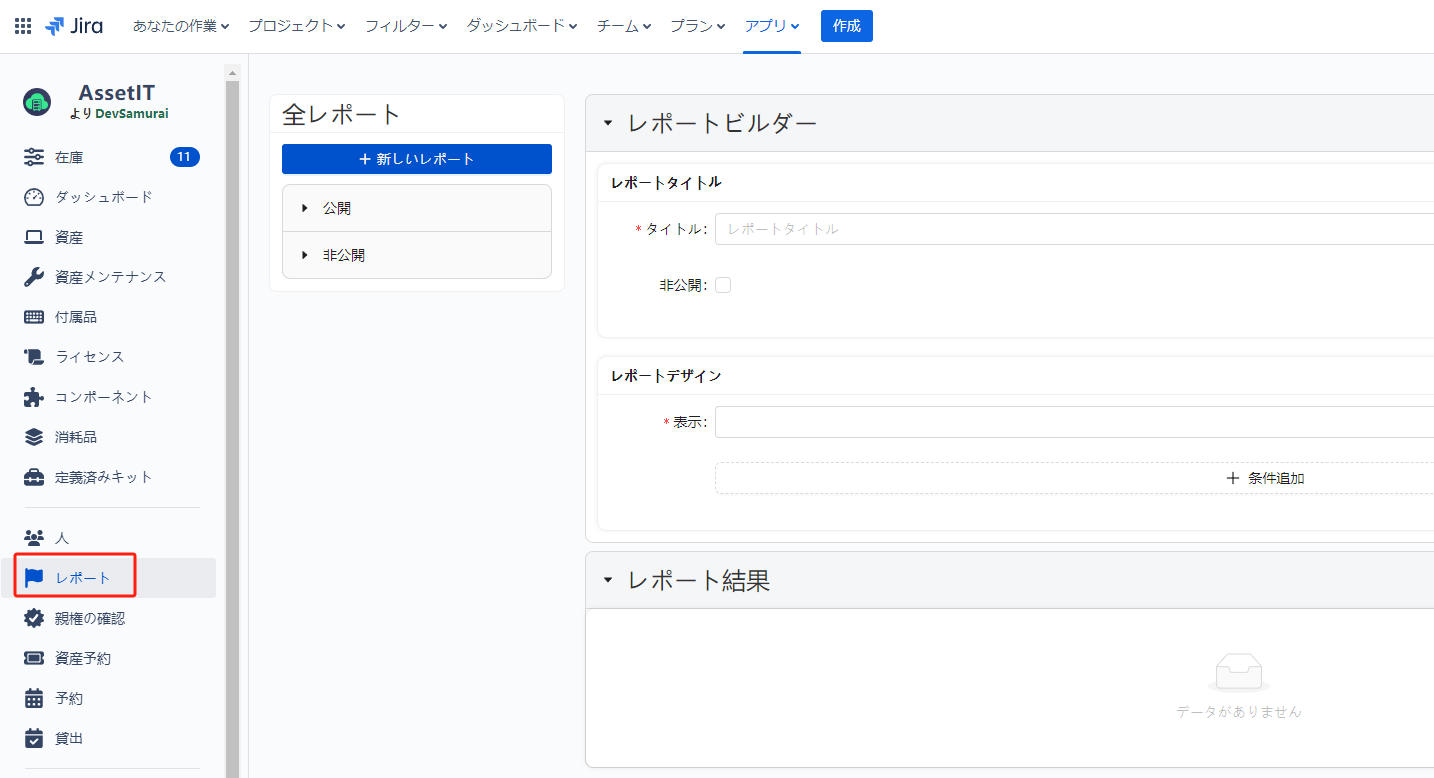Collapse the レポートビルダー section
1434x778 pixels.
(x=607, y=123)
